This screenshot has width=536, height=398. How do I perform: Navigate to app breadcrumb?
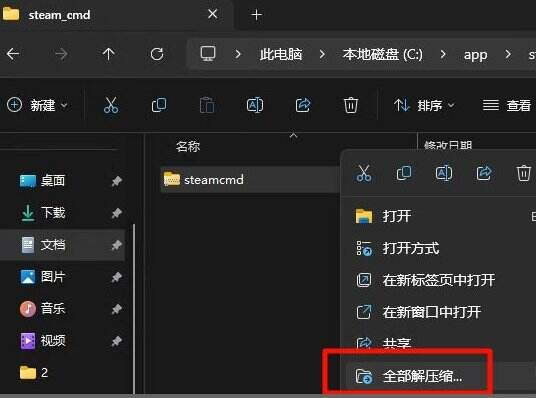[x=475, y=55]
